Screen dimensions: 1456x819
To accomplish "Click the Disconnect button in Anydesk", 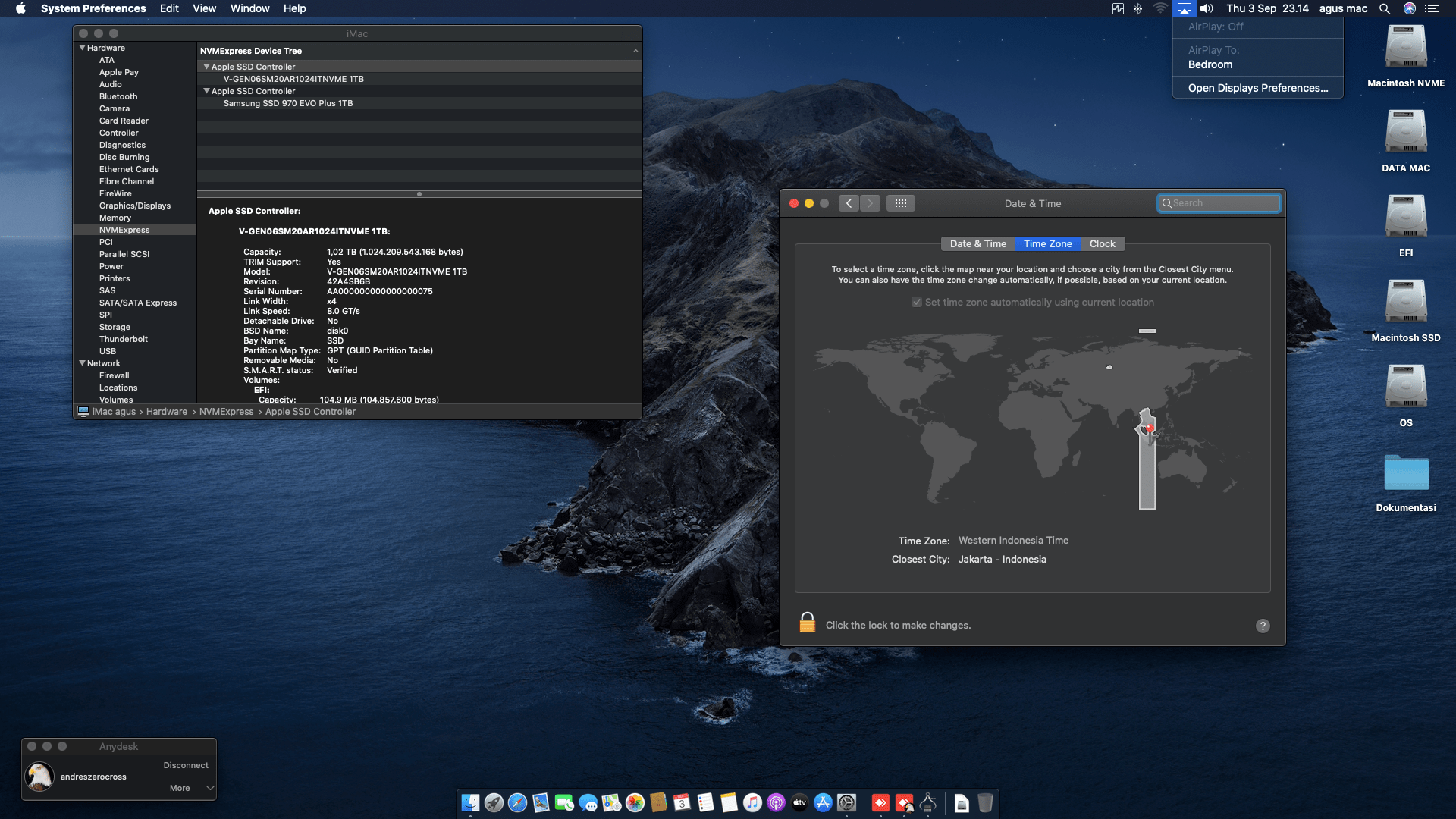I will pyautogui.click(x=186, y=765).
